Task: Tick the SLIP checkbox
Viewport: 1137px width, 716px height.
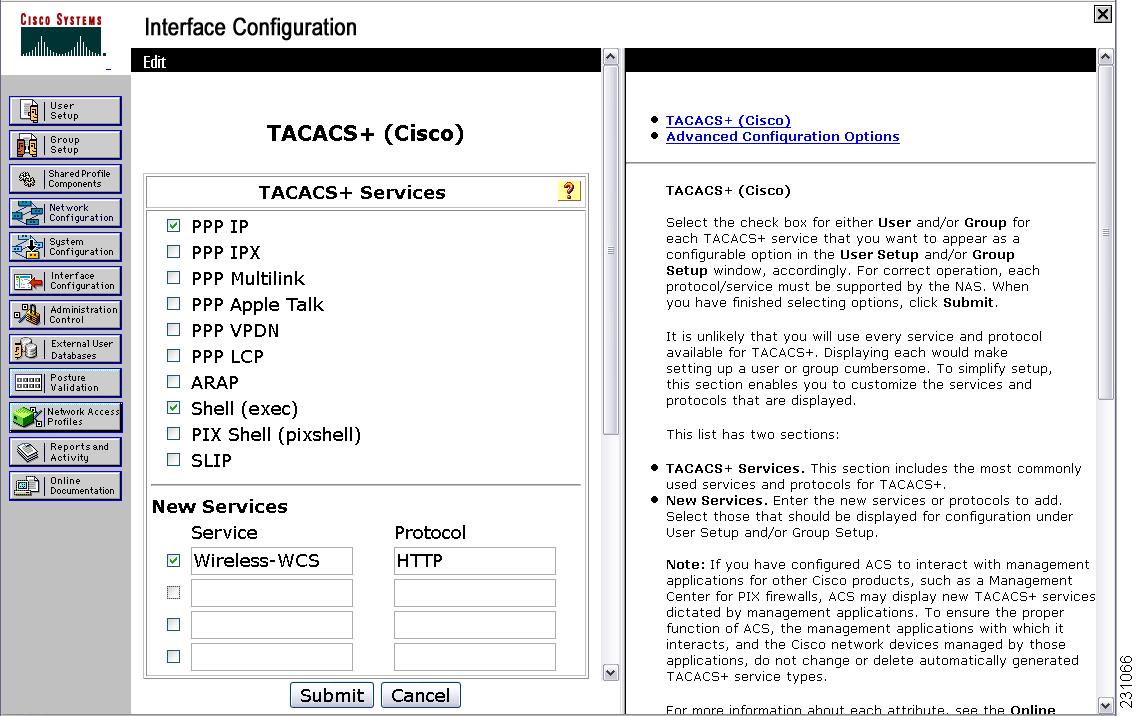Action: (173, 460)
